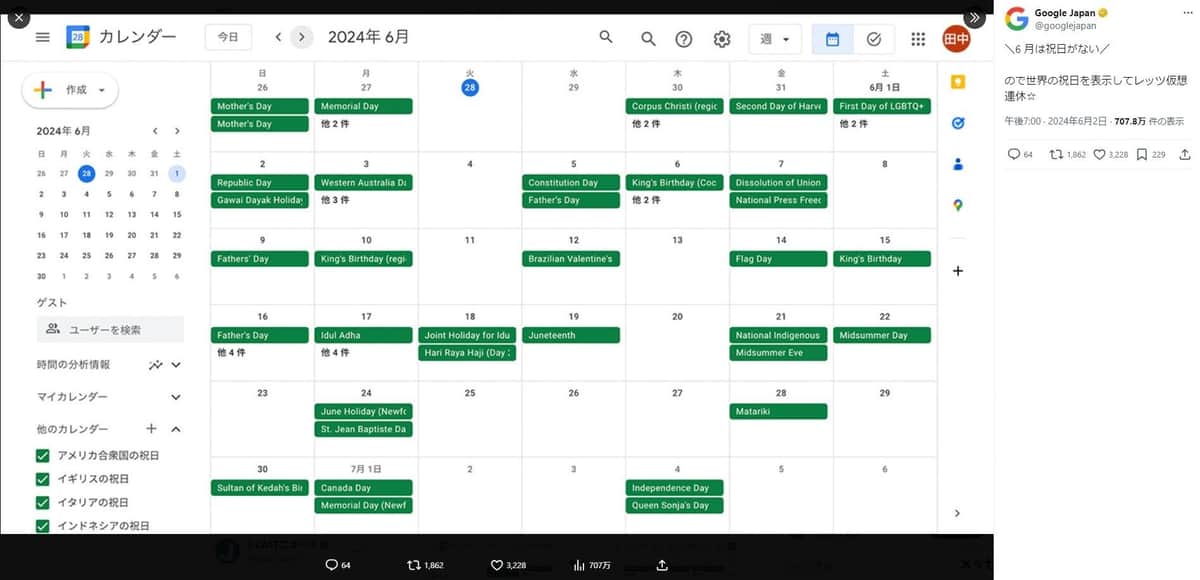Click the 今日 button to jump to today

pos(228,36)
